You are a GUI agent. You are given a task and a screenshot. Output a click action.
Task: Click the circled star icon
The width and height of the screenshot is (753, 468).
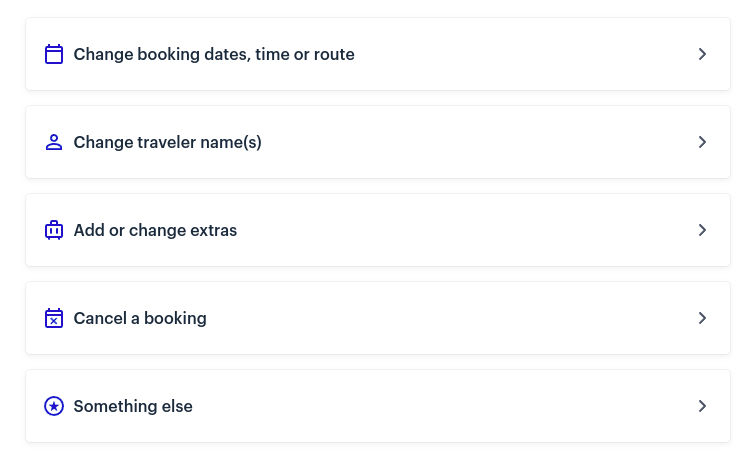click(x=54, y=406)
